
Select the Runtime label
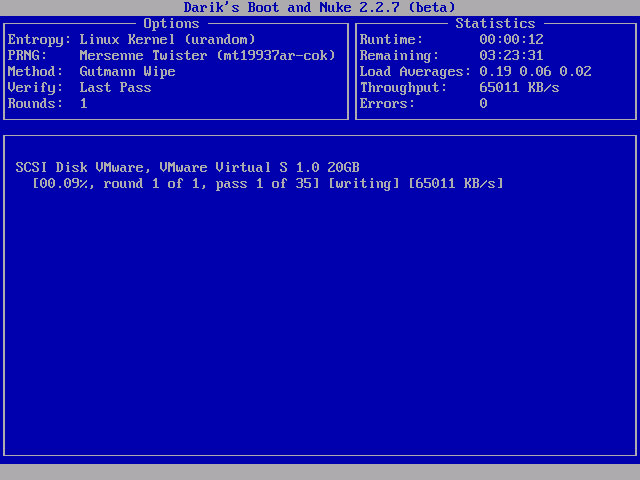(x=391, y=40)
